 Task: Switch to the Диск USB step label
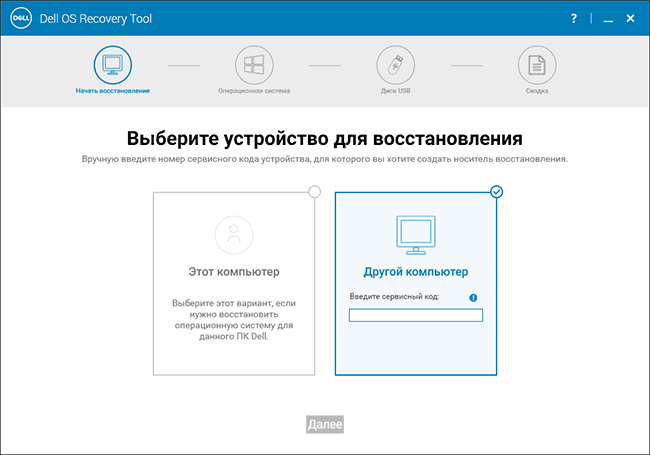tap(395, 91)
